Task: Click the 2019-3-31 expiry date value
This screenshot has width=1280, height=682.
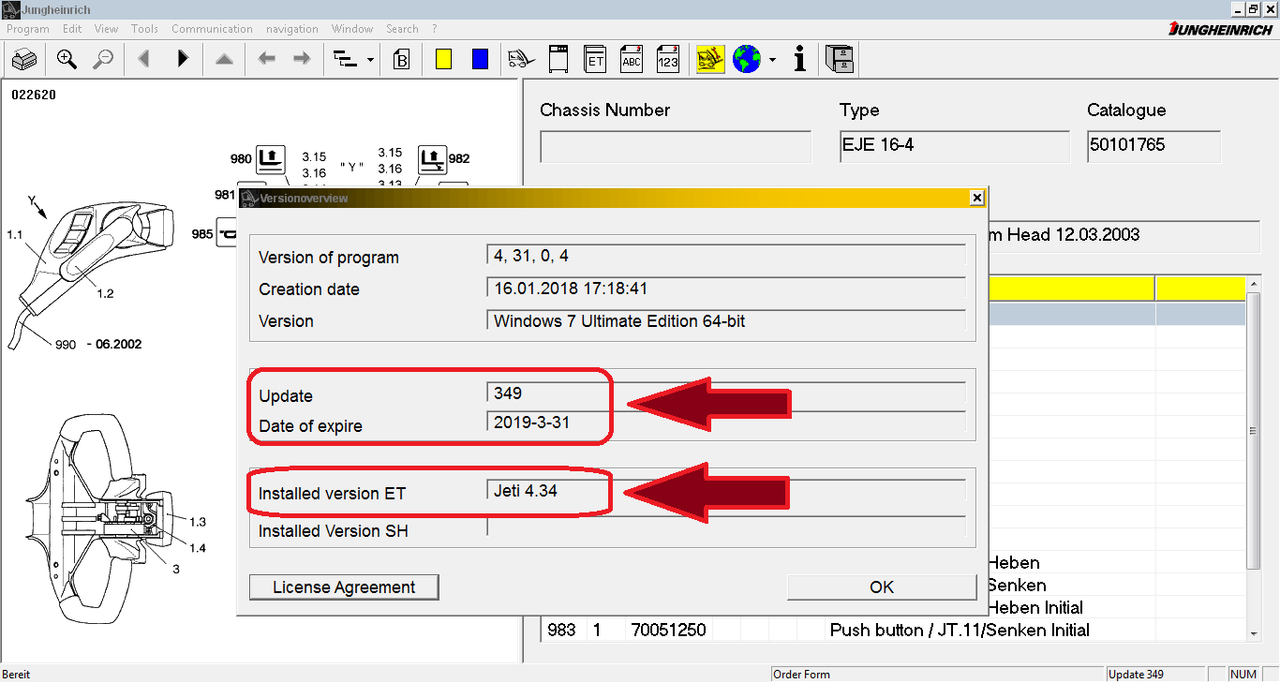Action: click(532, 422)
